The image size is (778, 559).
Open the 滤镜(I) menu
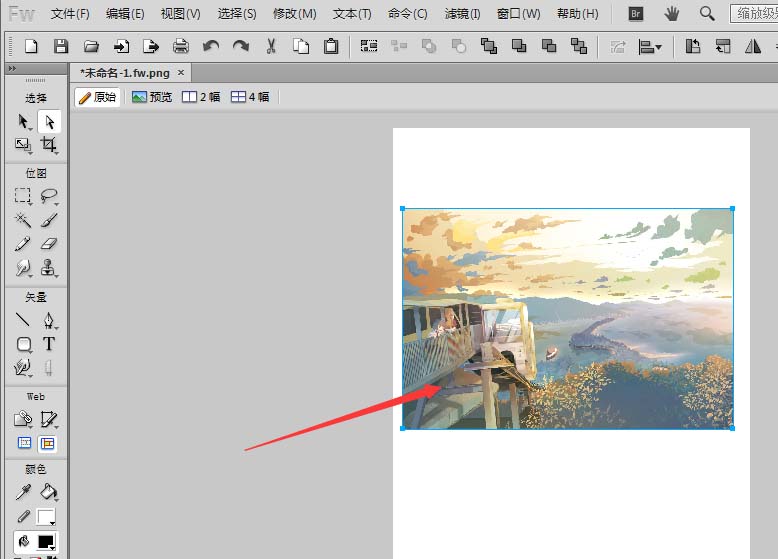pyautogui.click(x=462, y=14)
